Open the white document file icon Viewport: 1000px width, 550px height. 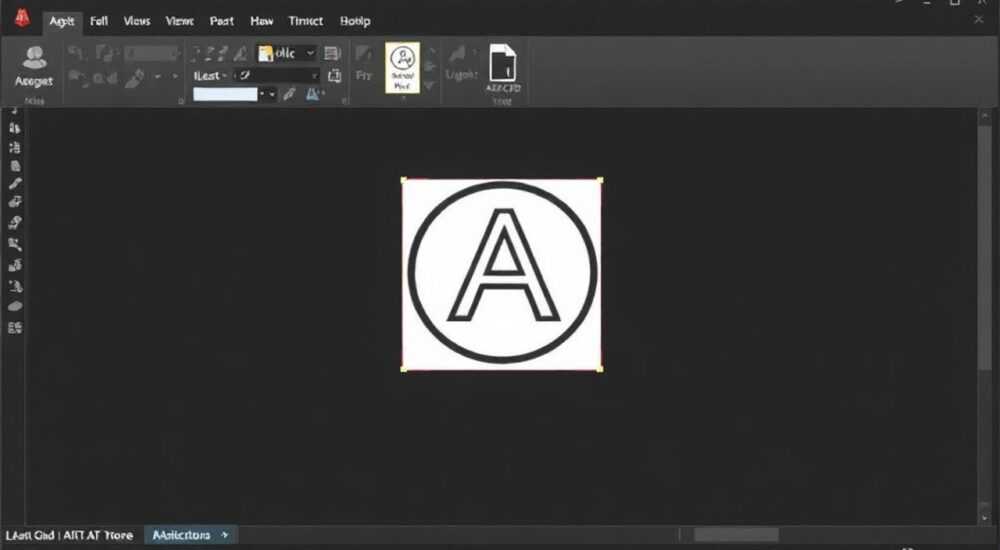pos(503,63)
